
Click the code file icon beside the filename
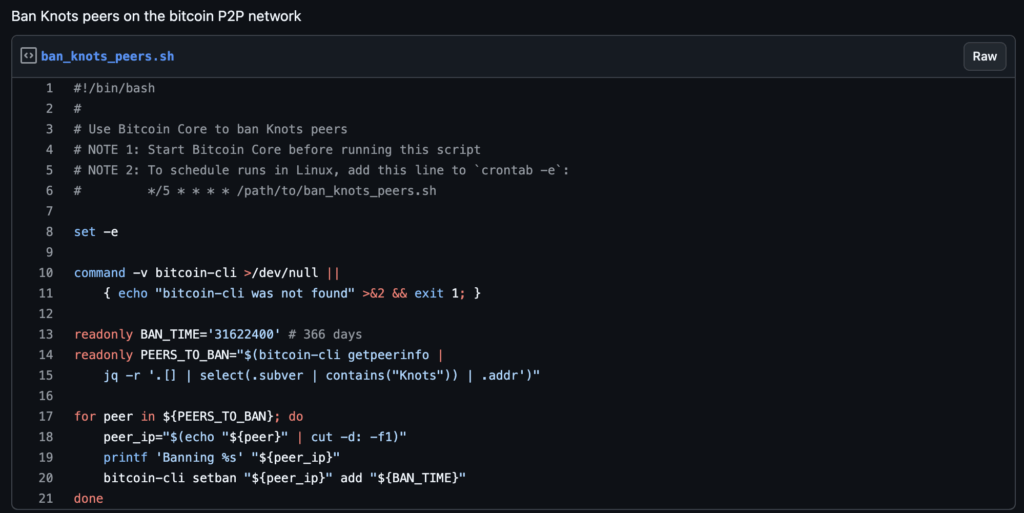click(x=28, y=56)
